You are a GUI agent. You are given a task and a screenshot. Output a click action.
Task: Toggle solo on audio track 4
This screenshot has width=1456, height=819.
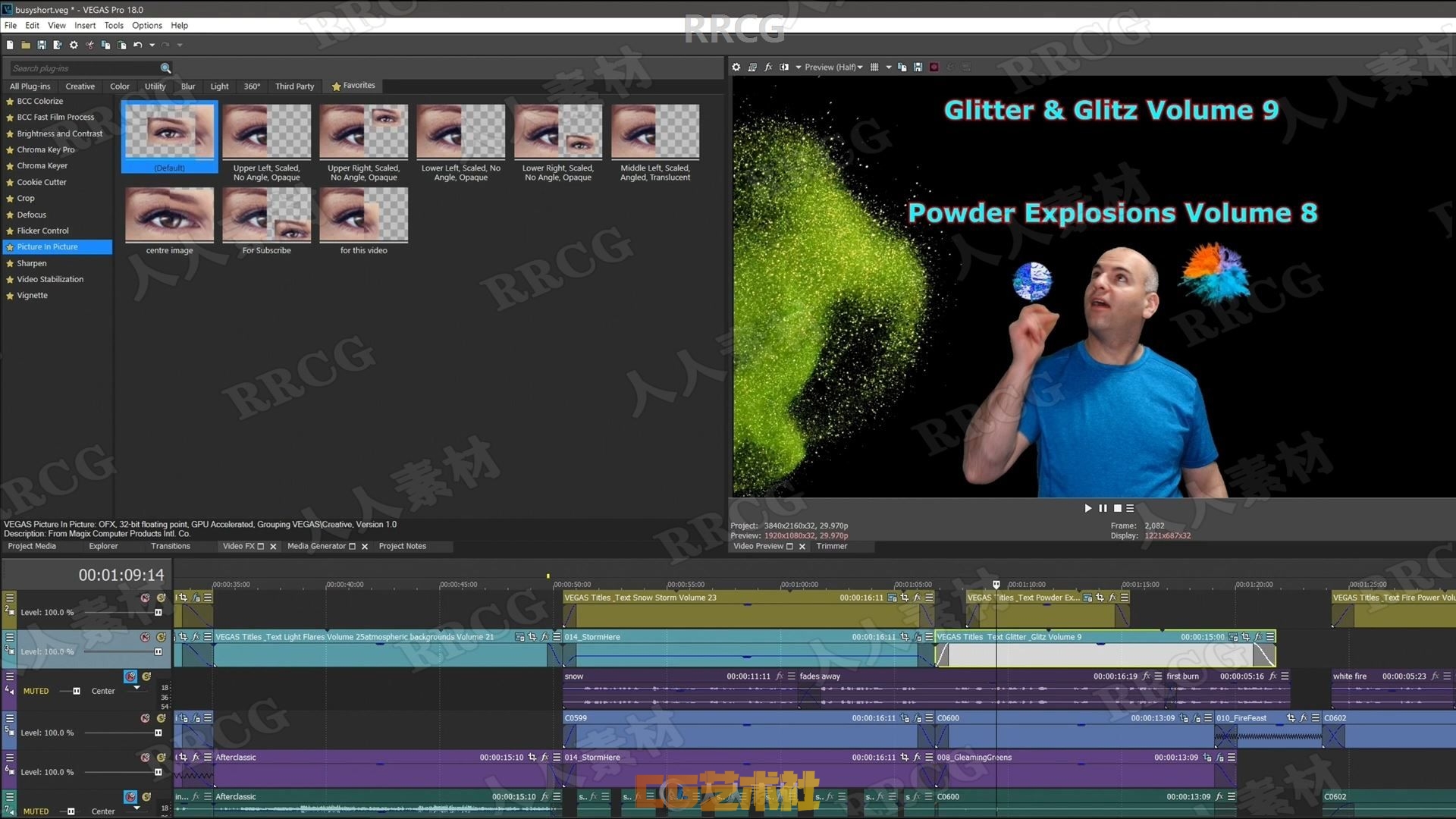[146, 676]
